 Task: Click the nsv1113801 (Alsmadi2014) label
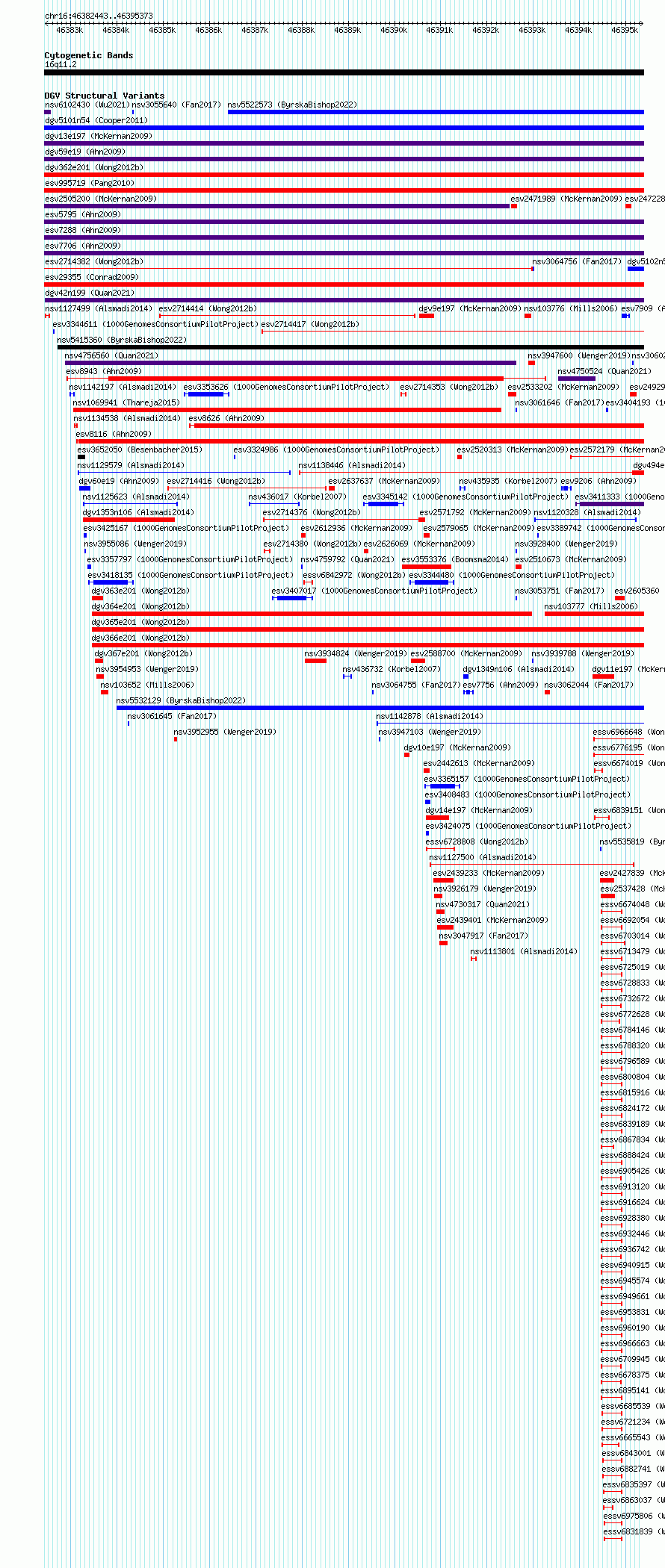[525, 951]
